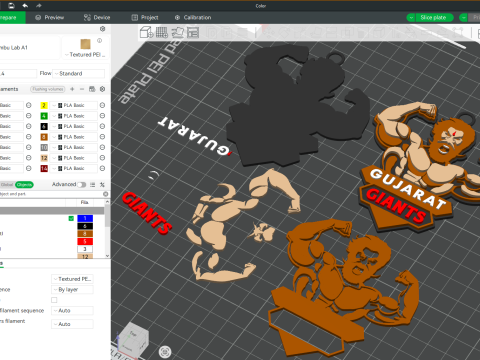Click brown filament 8 color swatch
Viewport: 480px width, 360px height.
(x=44, y=137)
